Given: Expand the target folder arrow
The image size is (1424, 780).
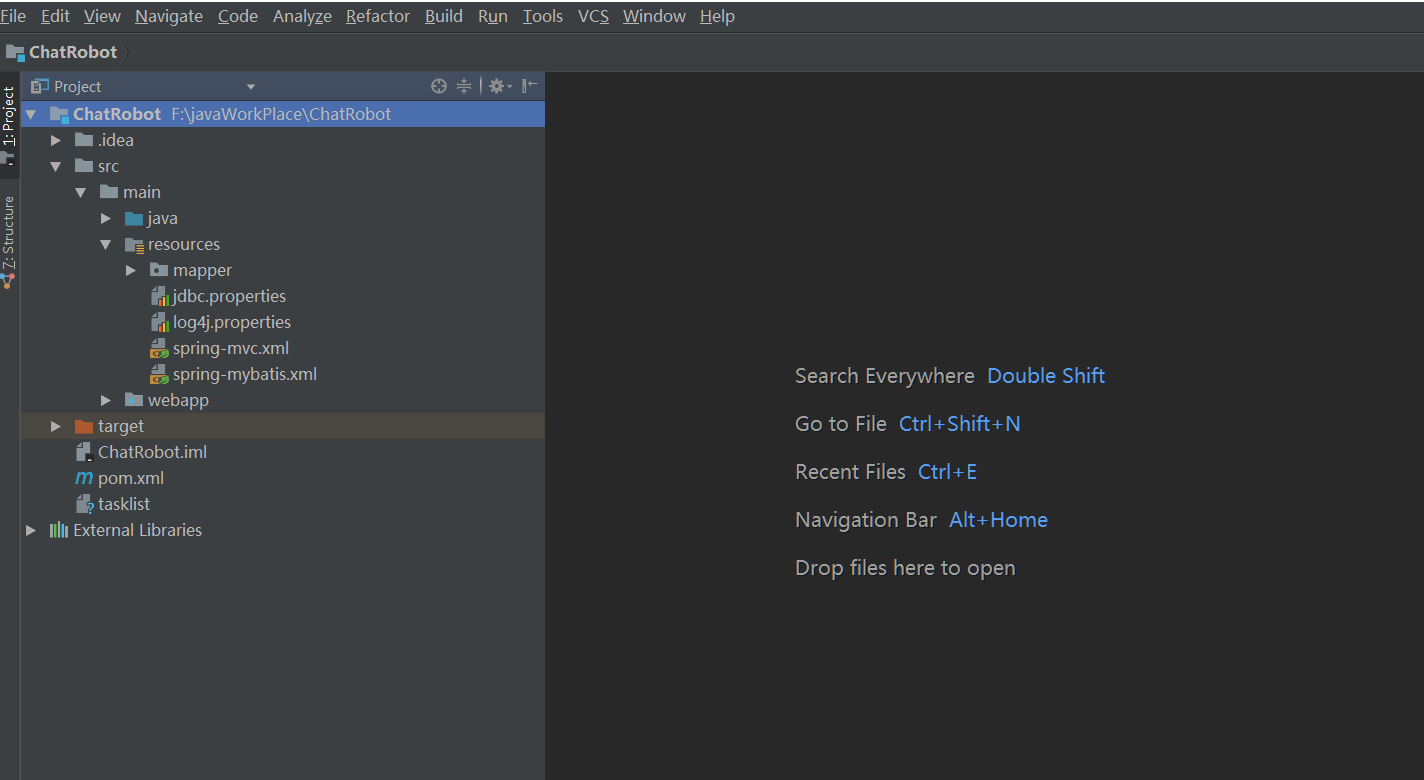Looking at the screenshot, I should point(56,426).
